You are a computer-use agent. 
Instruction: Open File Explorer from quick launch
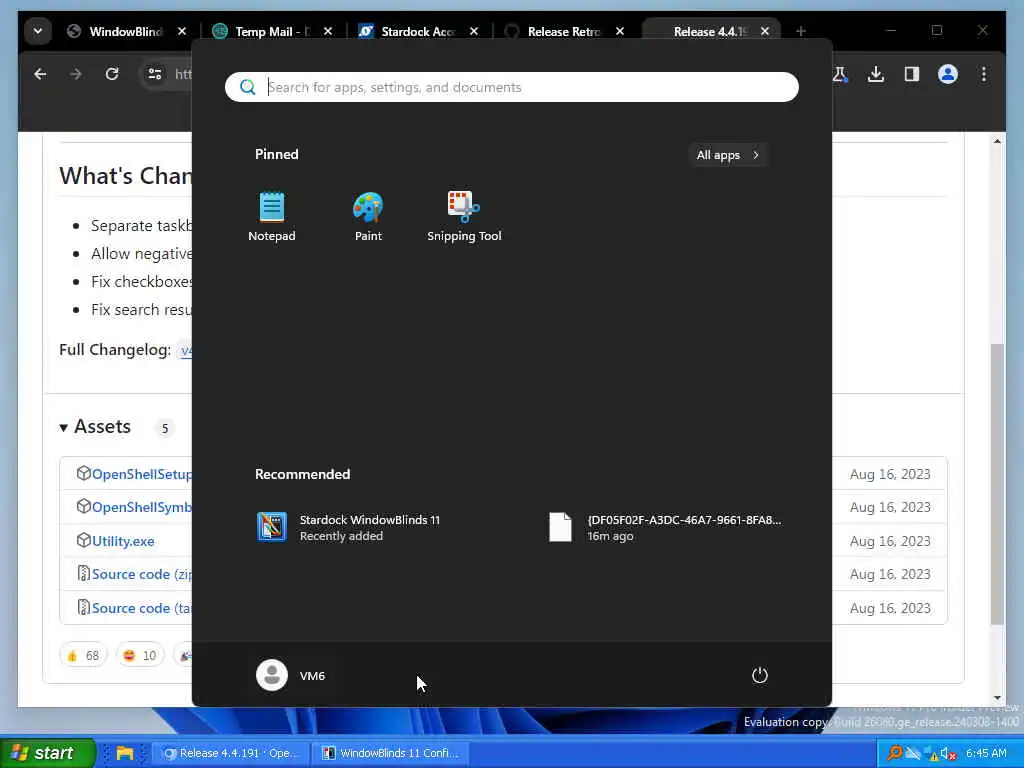pos(125,753)
